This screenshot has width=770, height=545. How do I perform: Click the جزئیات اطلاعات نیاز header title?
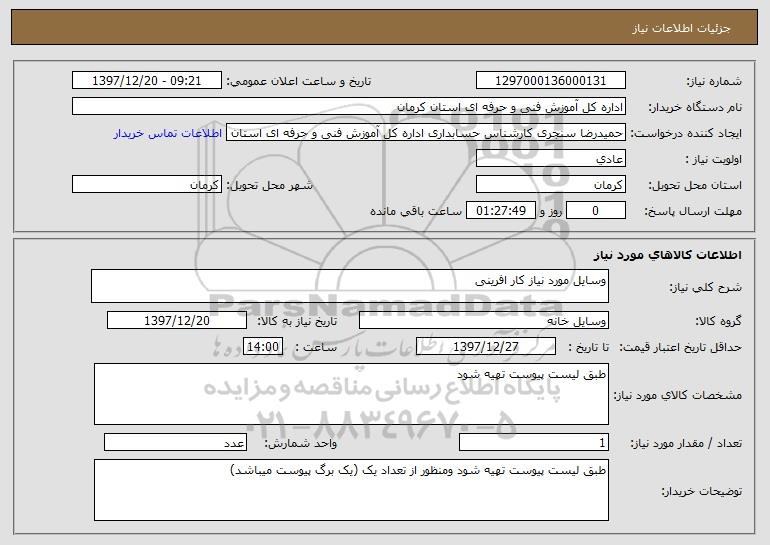tap(681, 28)
